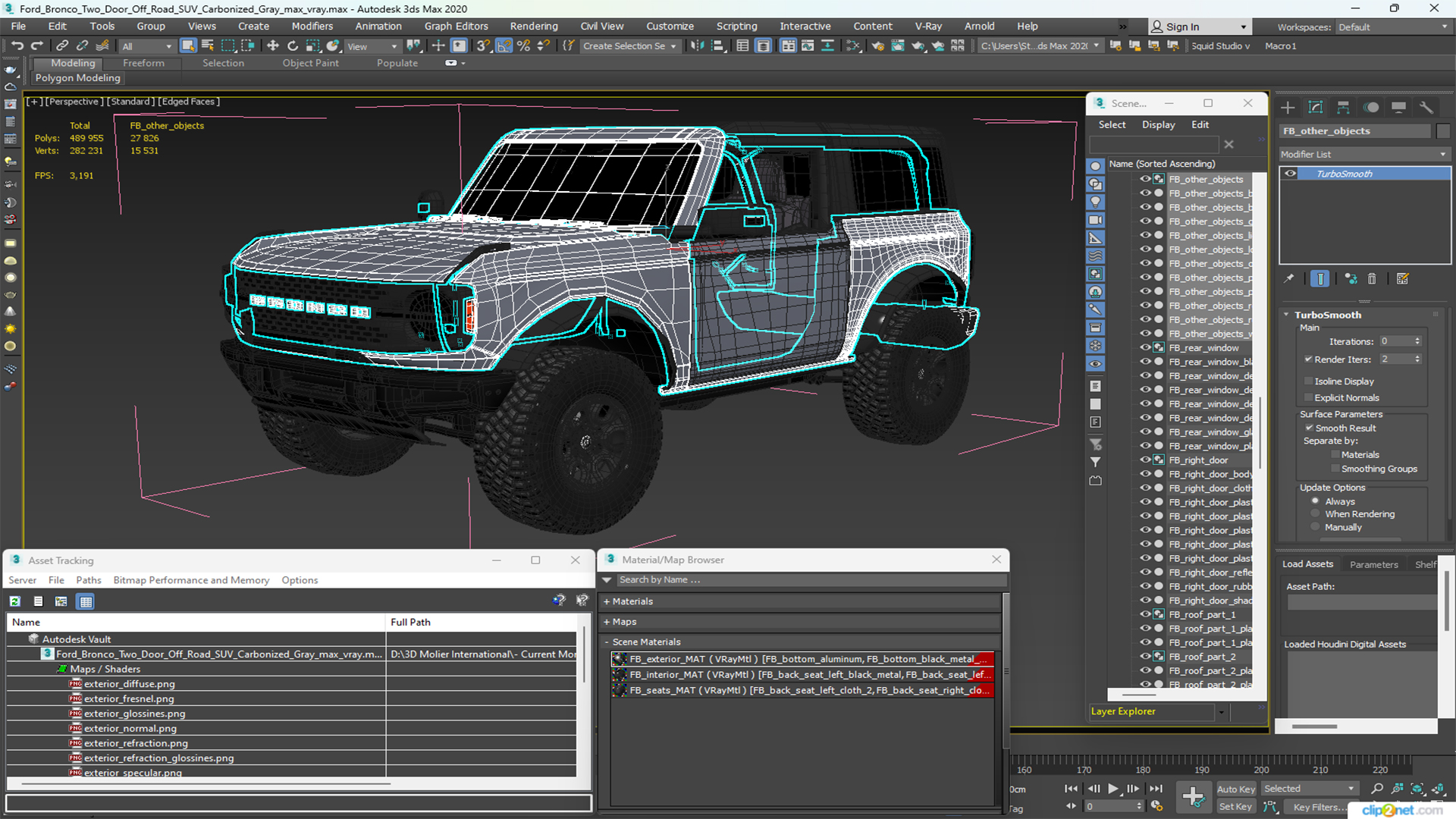Click Set Keys large plus-key button

point(1193,797)
